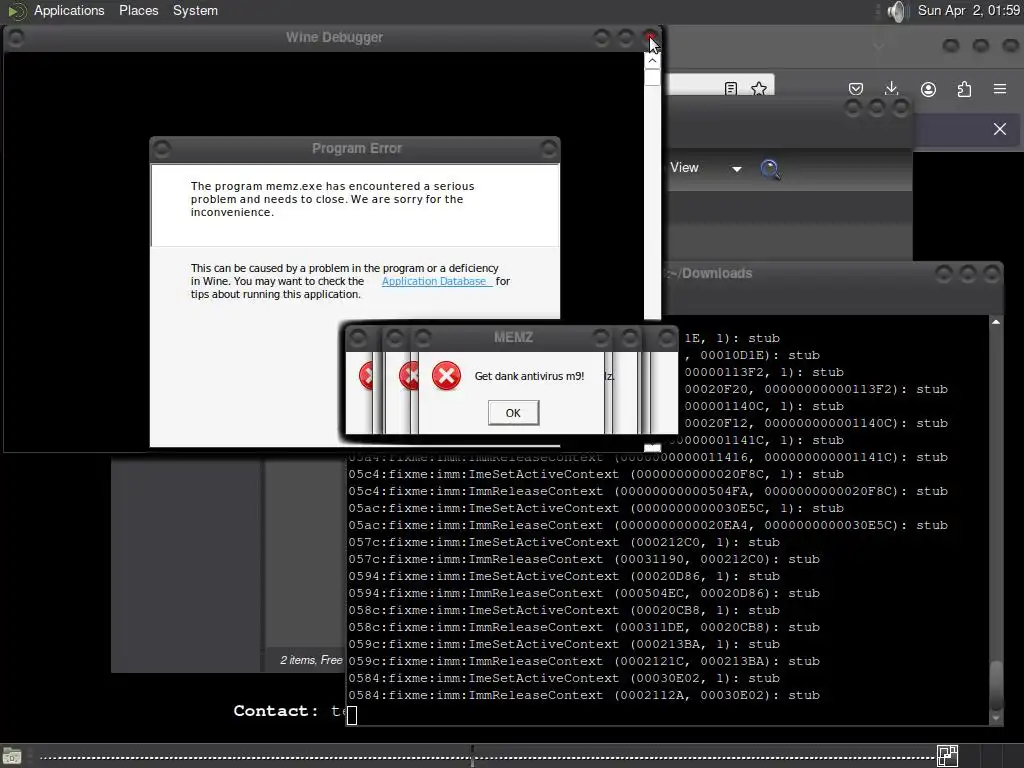Screen dimensions: 1024x768
Task: Click the terminal scrollbar down arrow
Action: (x=996, y=718)
